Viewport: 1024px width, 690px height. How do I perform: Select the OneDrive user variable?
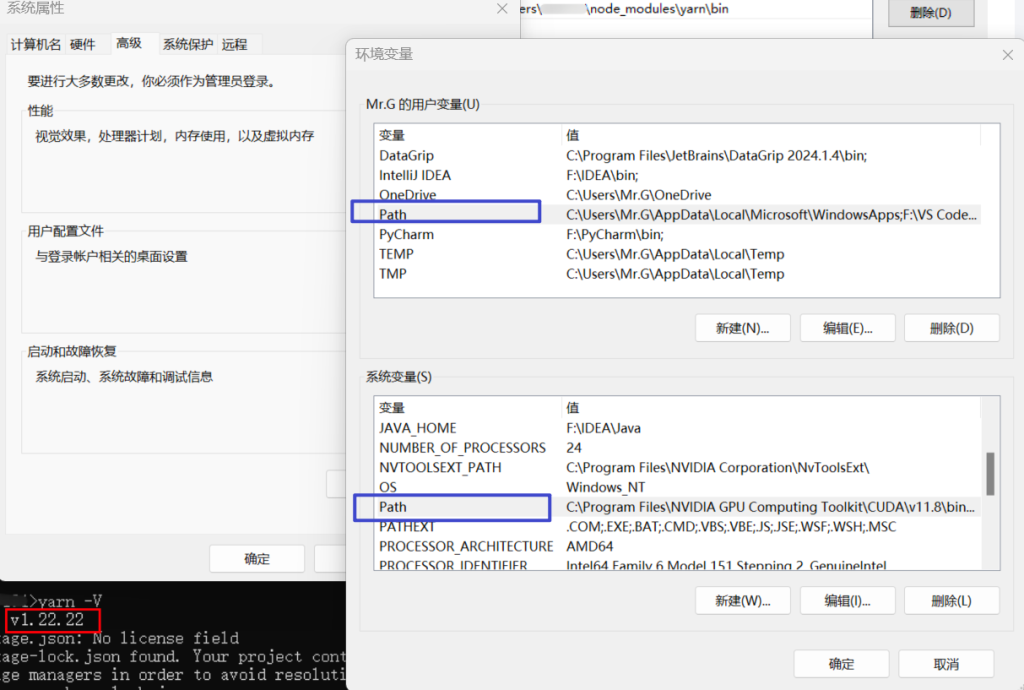coord(408,194)
